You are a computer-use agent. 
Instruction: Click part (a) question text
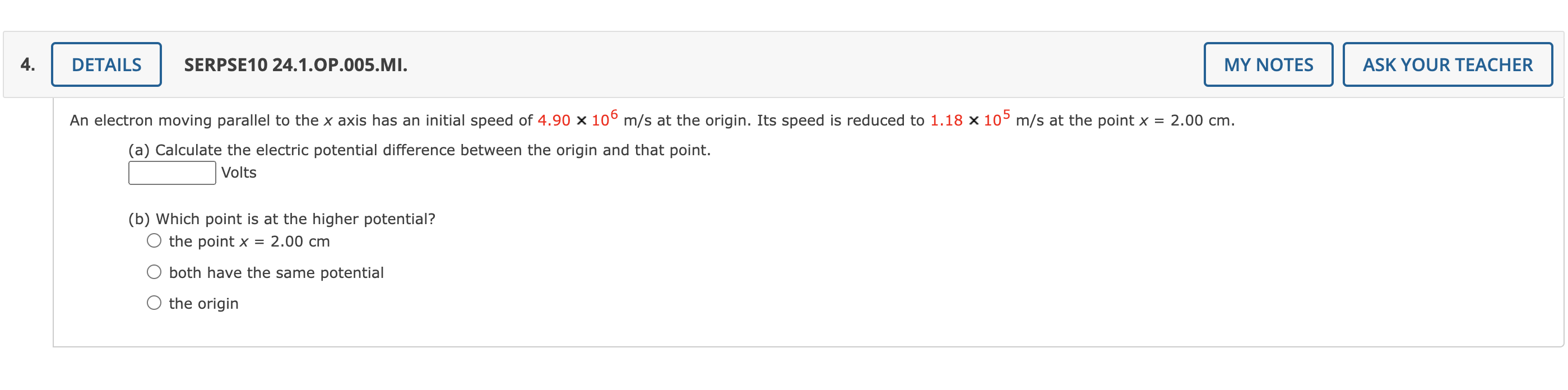point(419,149)
